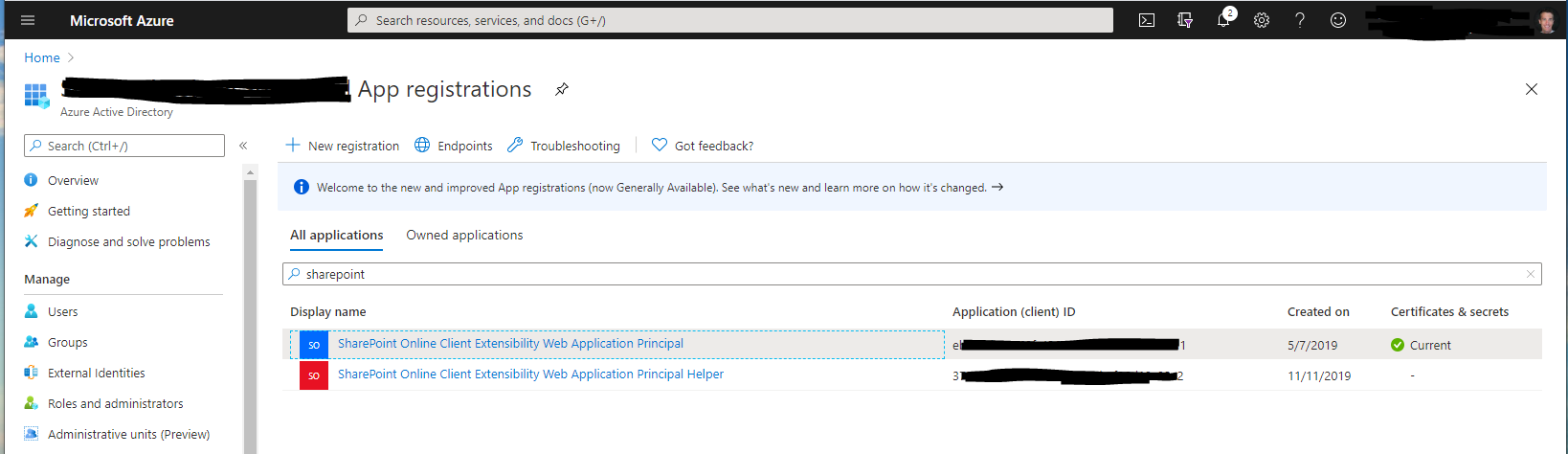The image size is (1568, 454).
Task: Click the 11/11/2019 created date cell
Action: coord(1319,375)
